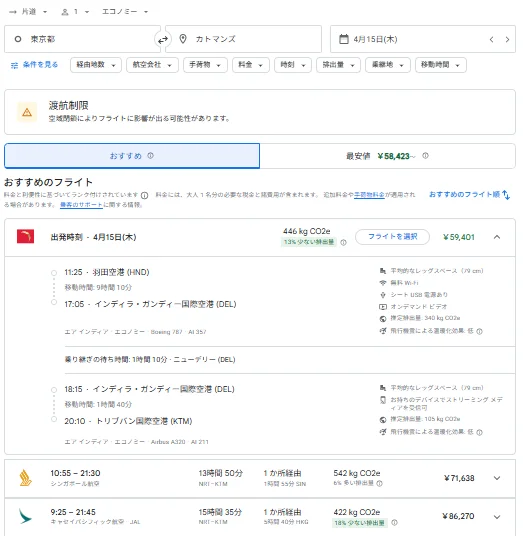Click Air India airline logo
This screenshot has height=536, width=523.
point(26,236)
